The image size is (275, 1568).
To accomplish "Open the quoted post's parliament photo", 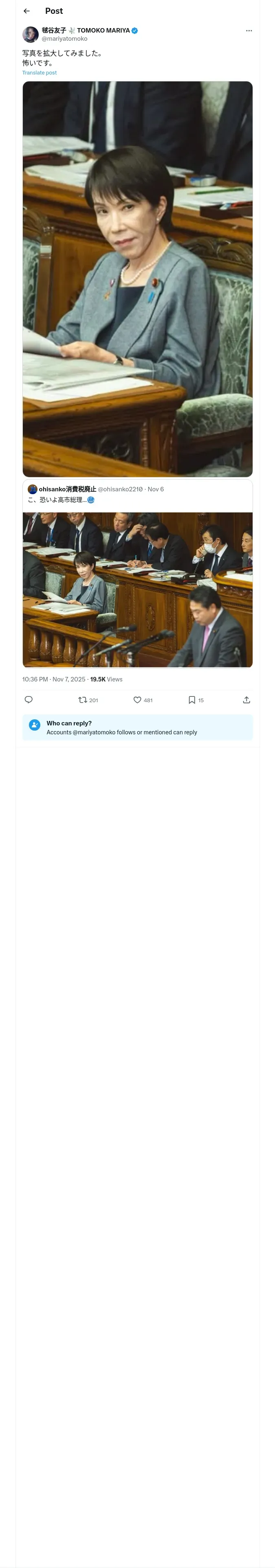I will point(138,590).
